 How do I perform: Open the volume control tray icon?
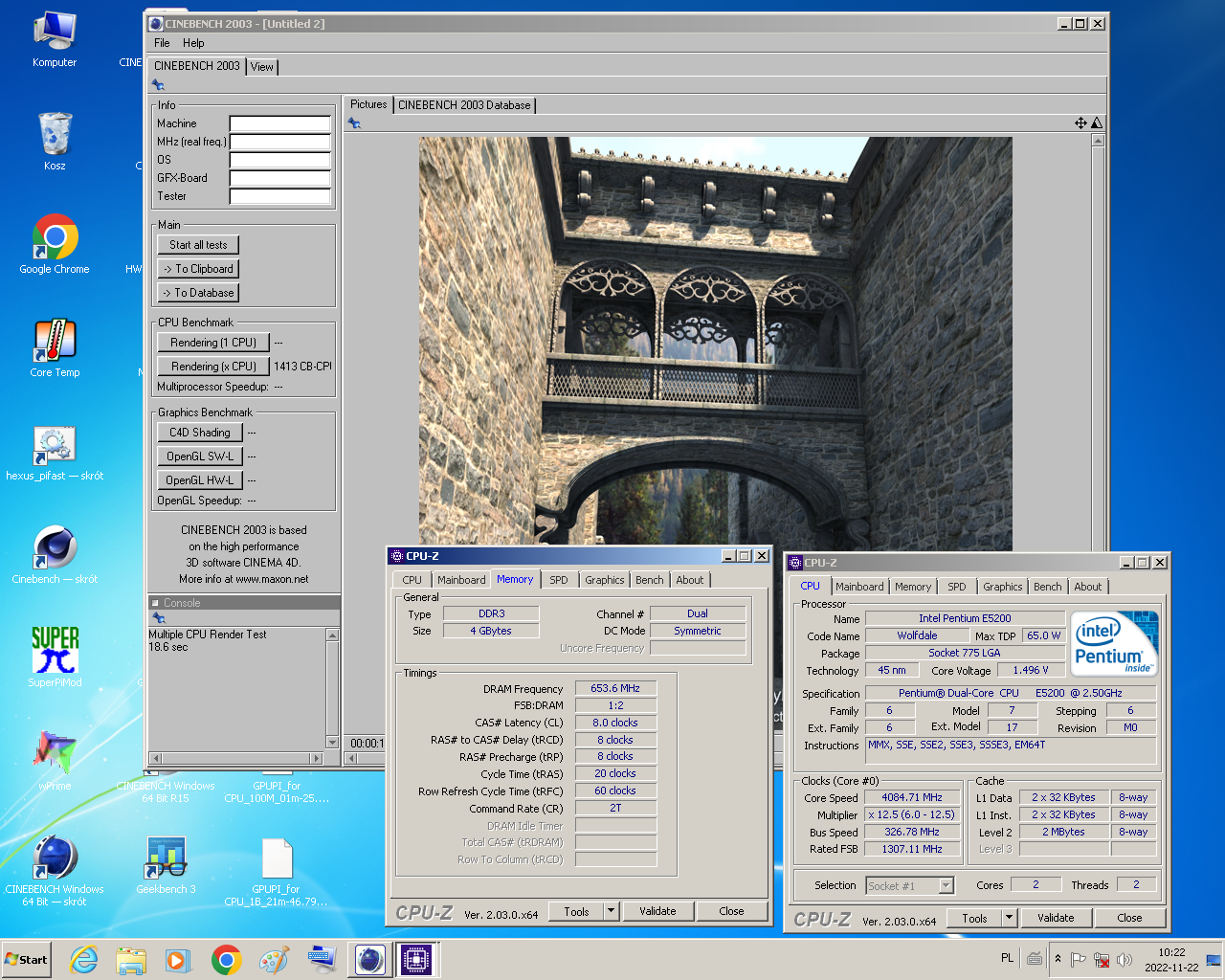[1125, 960]
